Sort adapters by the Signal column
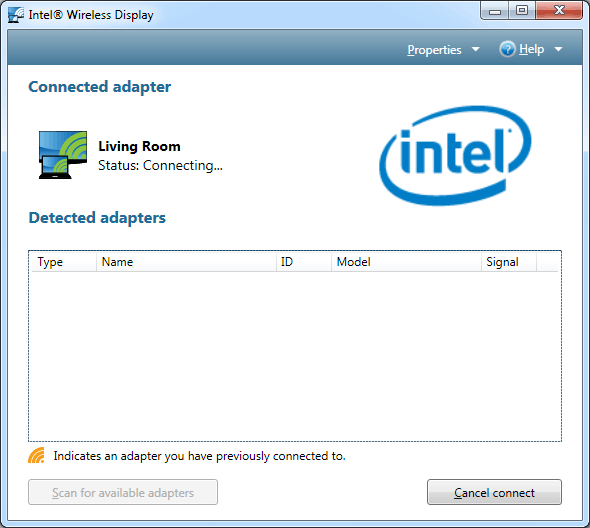 point(508,262)
